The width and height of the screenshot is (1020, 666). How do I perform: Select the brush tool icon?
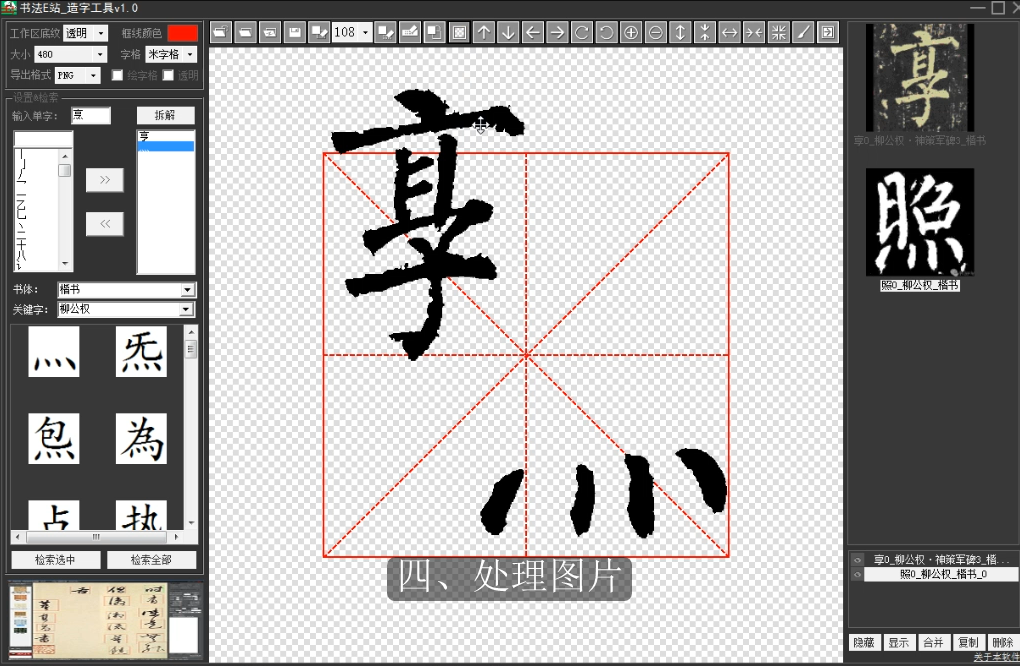pyautogui.click(x=803, y=33)
